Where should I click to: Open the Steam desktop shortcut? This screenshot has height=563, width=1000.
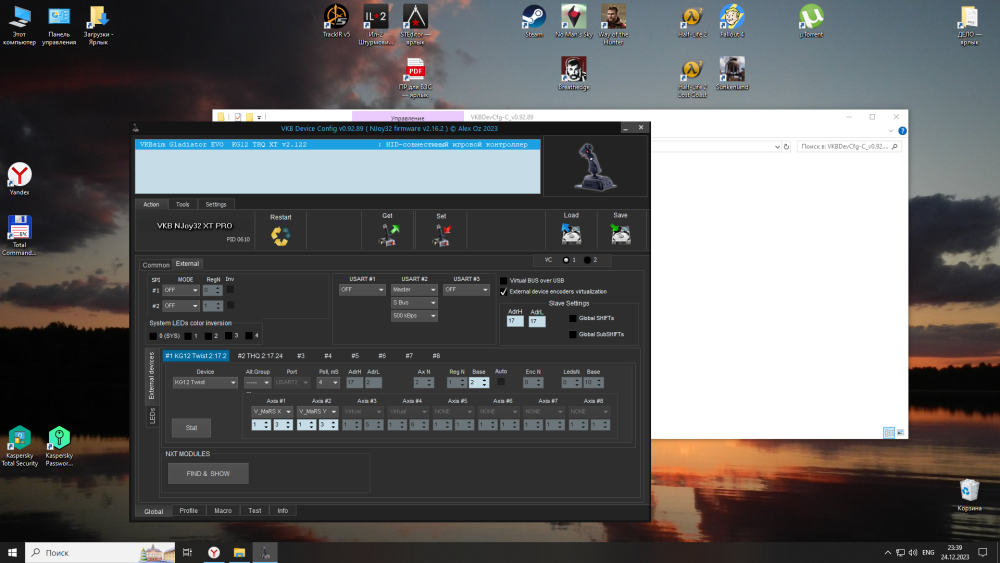click(x=534, y=17)
